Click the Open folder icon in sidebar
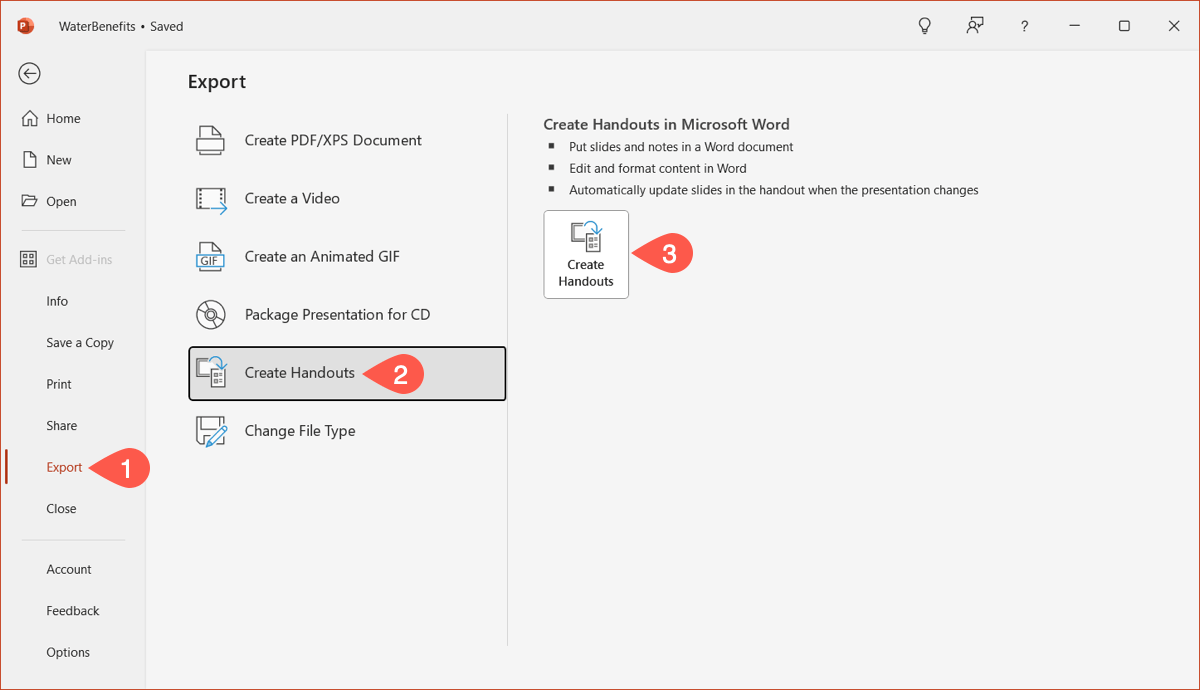 pyautogui.click(x=30, y=201)
